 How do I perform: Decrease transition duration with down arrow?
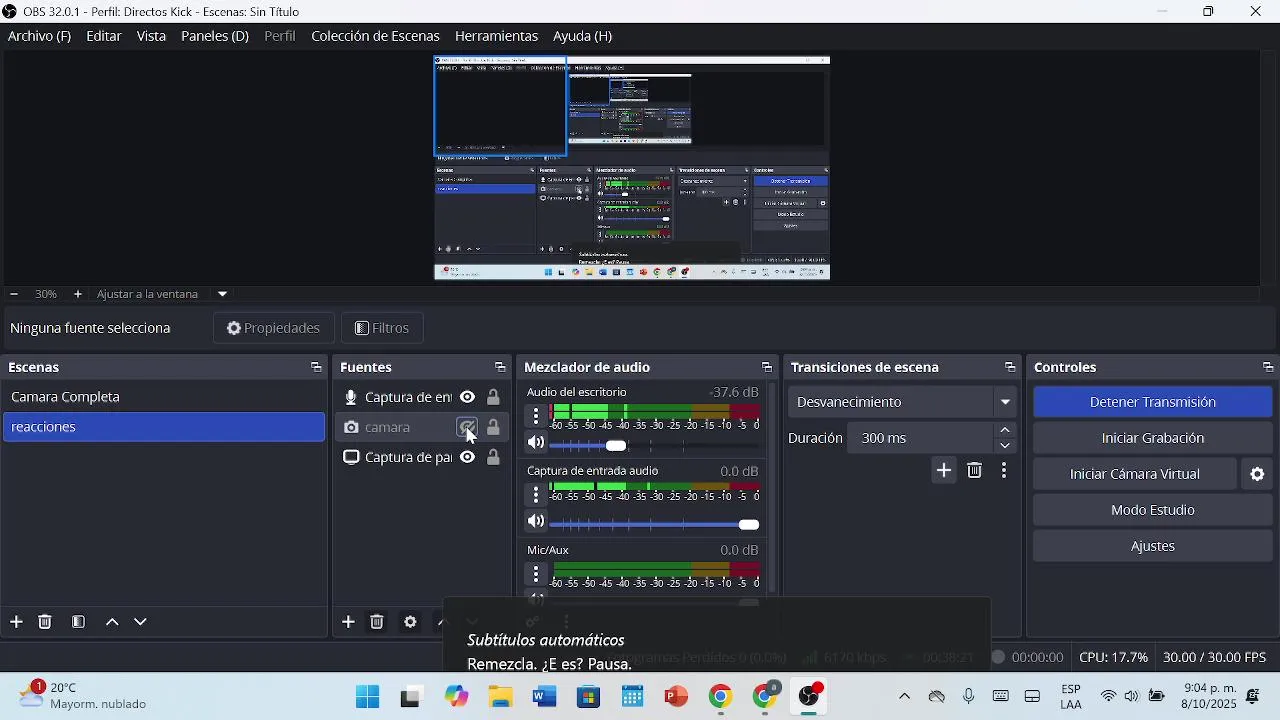(x=1005, y=446)
